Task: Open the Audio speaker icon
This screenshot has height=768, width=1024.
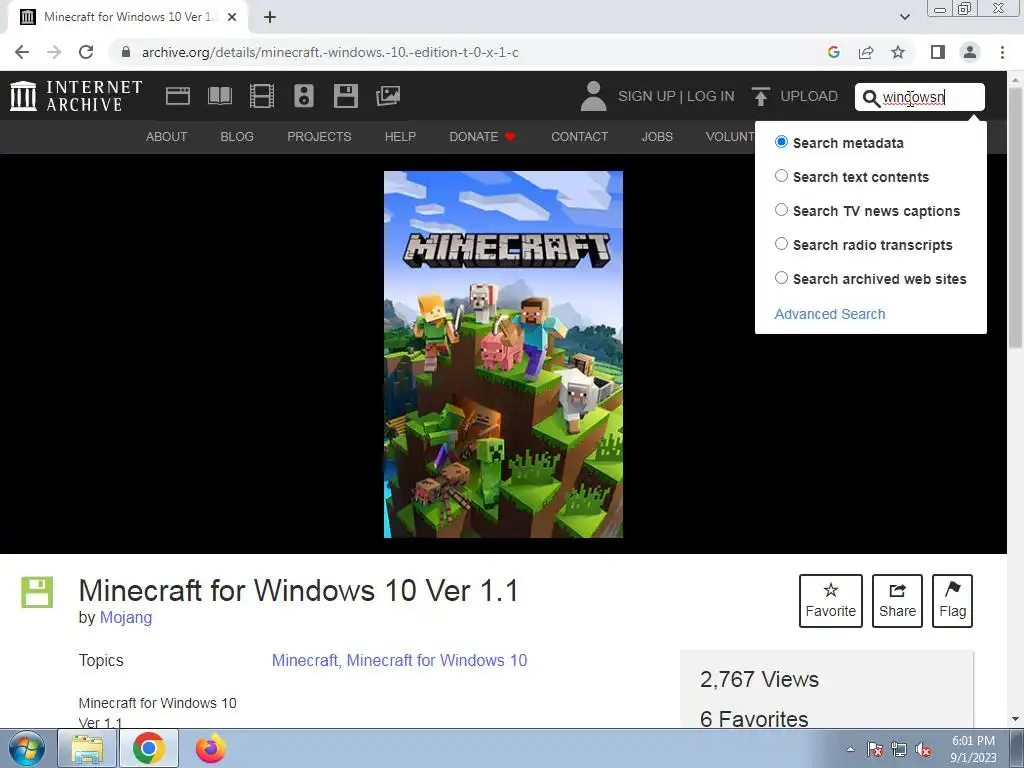Action: point(304,96)
